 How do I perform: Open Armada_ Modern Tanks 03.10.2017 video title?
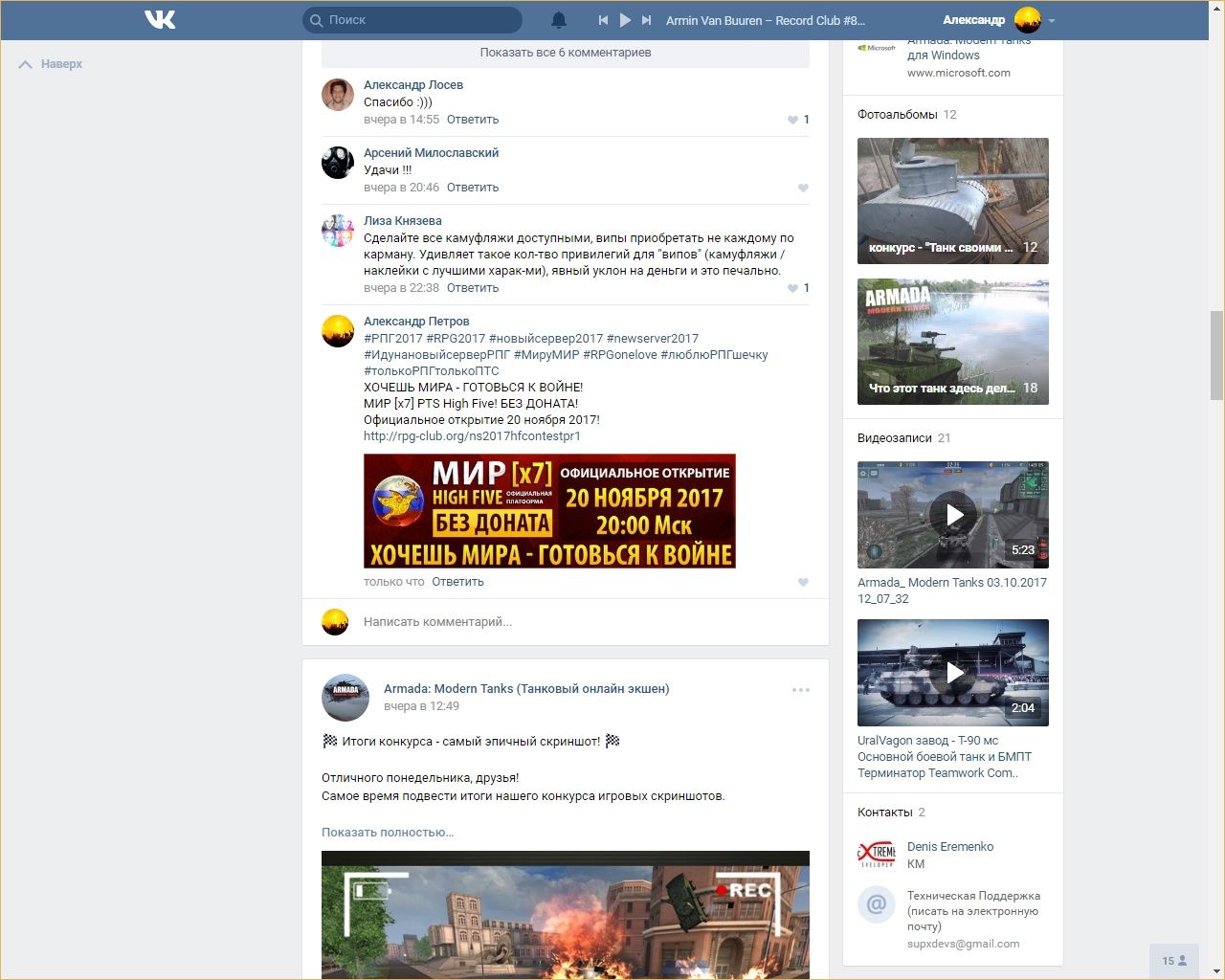952,590
